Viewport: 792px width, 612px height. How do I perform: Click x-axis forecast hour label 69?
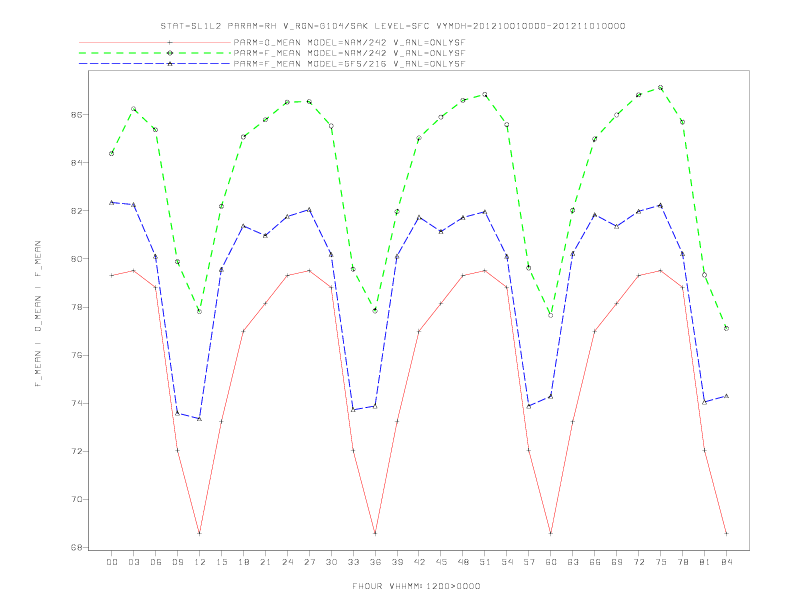[617, 562]
